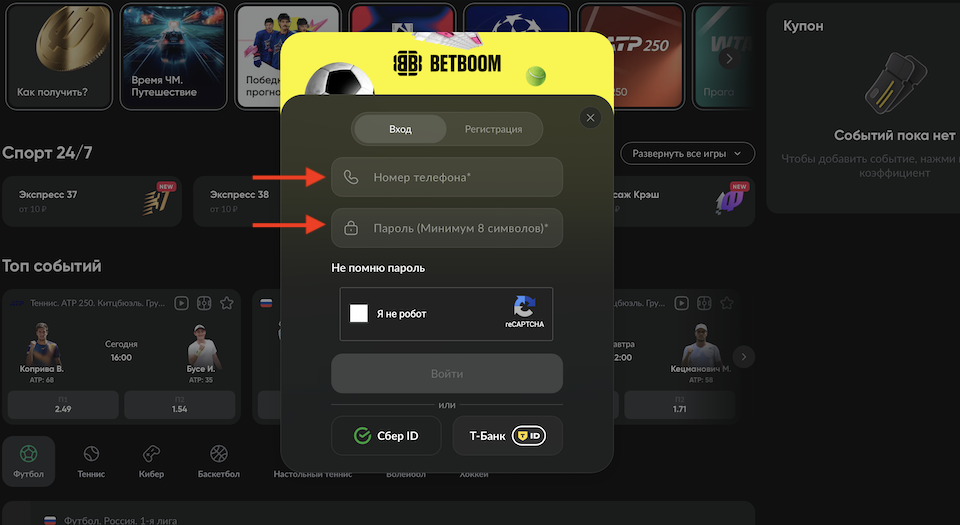
Task: Play video stream for Коприва–Бусе match
Action: [x=181, y=303]
